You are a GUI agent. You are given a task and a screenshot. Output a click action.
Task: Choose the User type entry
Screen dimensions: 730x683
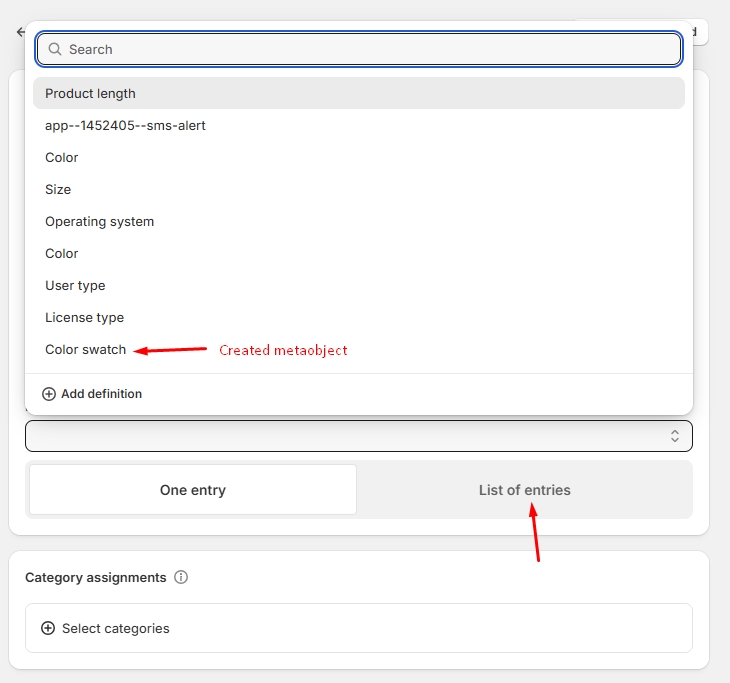75,285
